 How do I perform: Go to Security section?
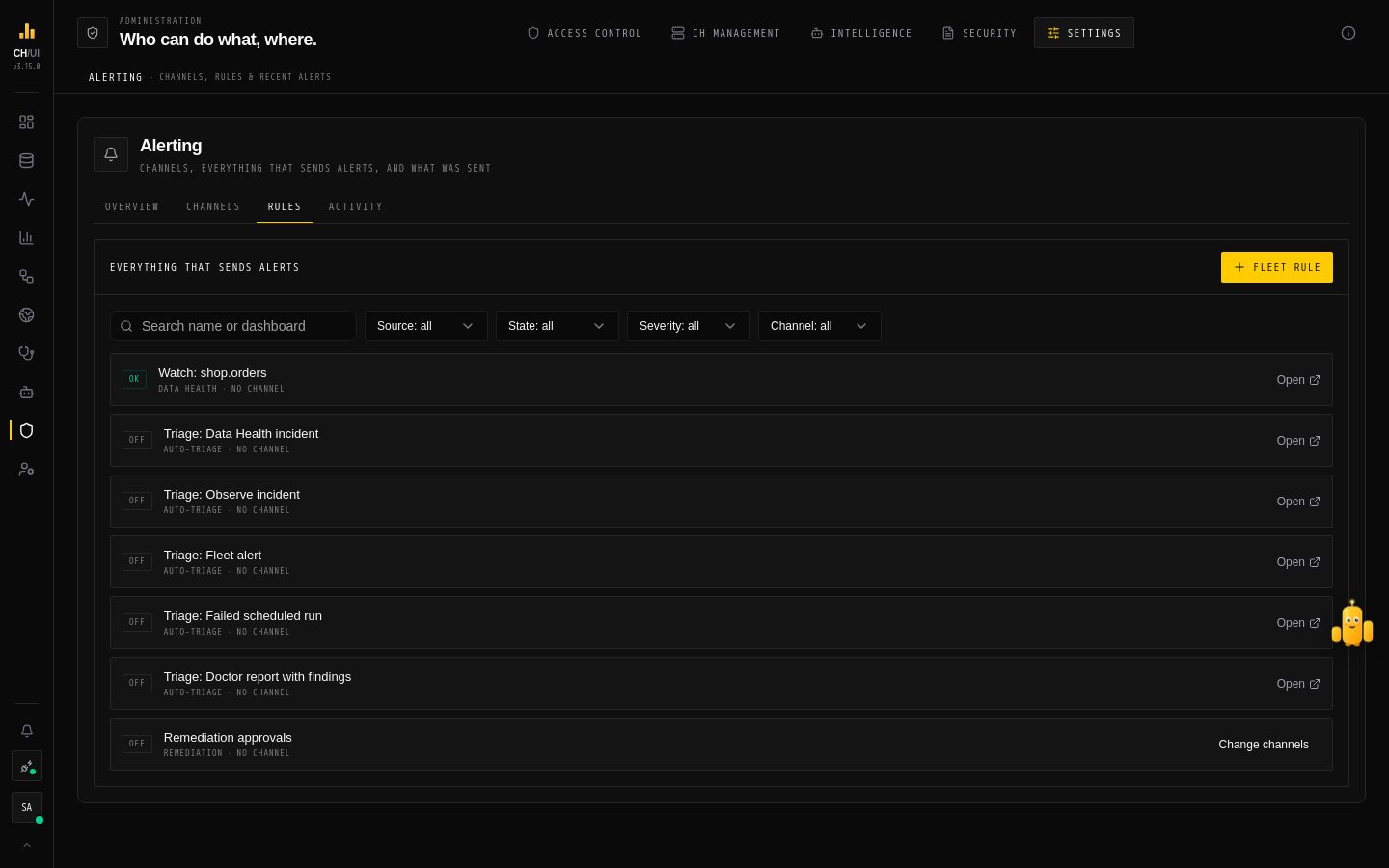click(x=979, y=33)
